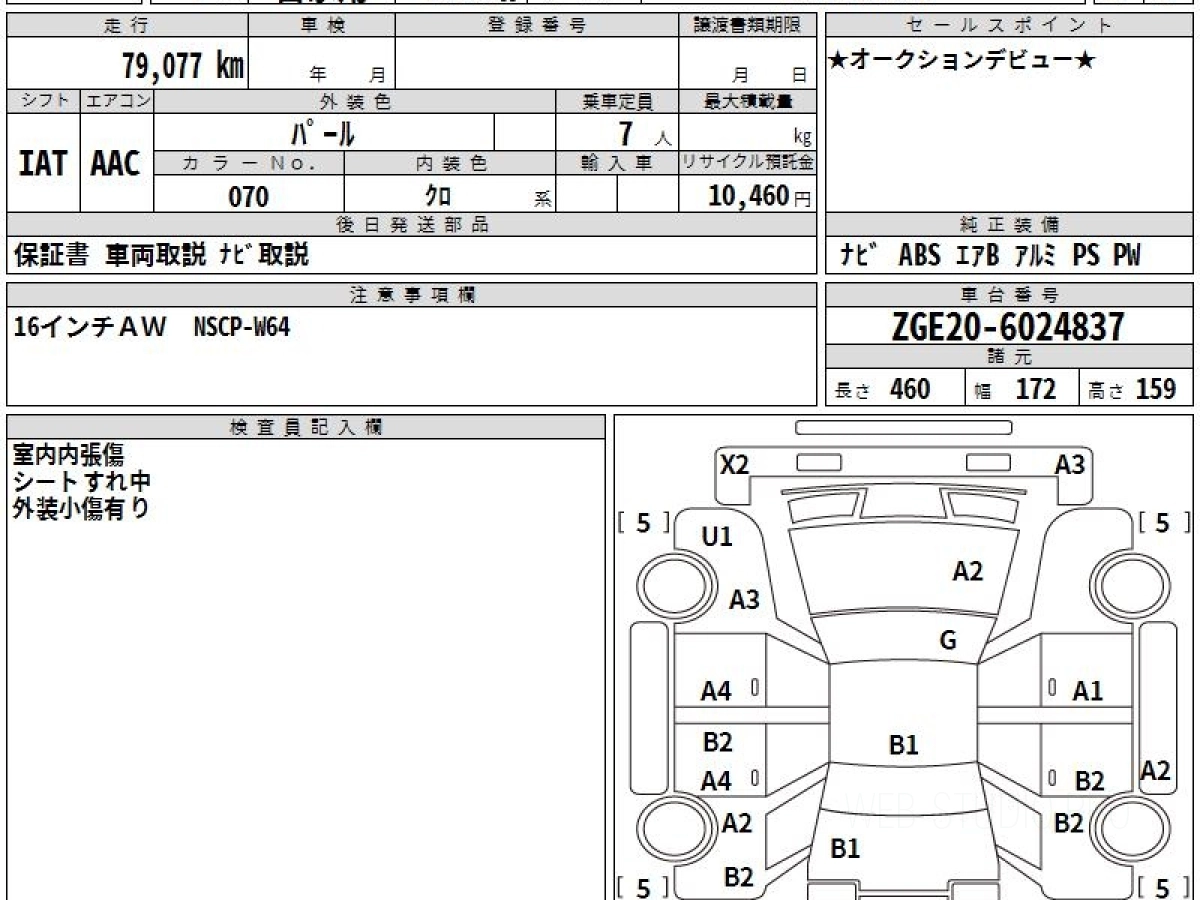
Task: Click the recycle deposit value 10,460円
Action: (x=760, y=196)
